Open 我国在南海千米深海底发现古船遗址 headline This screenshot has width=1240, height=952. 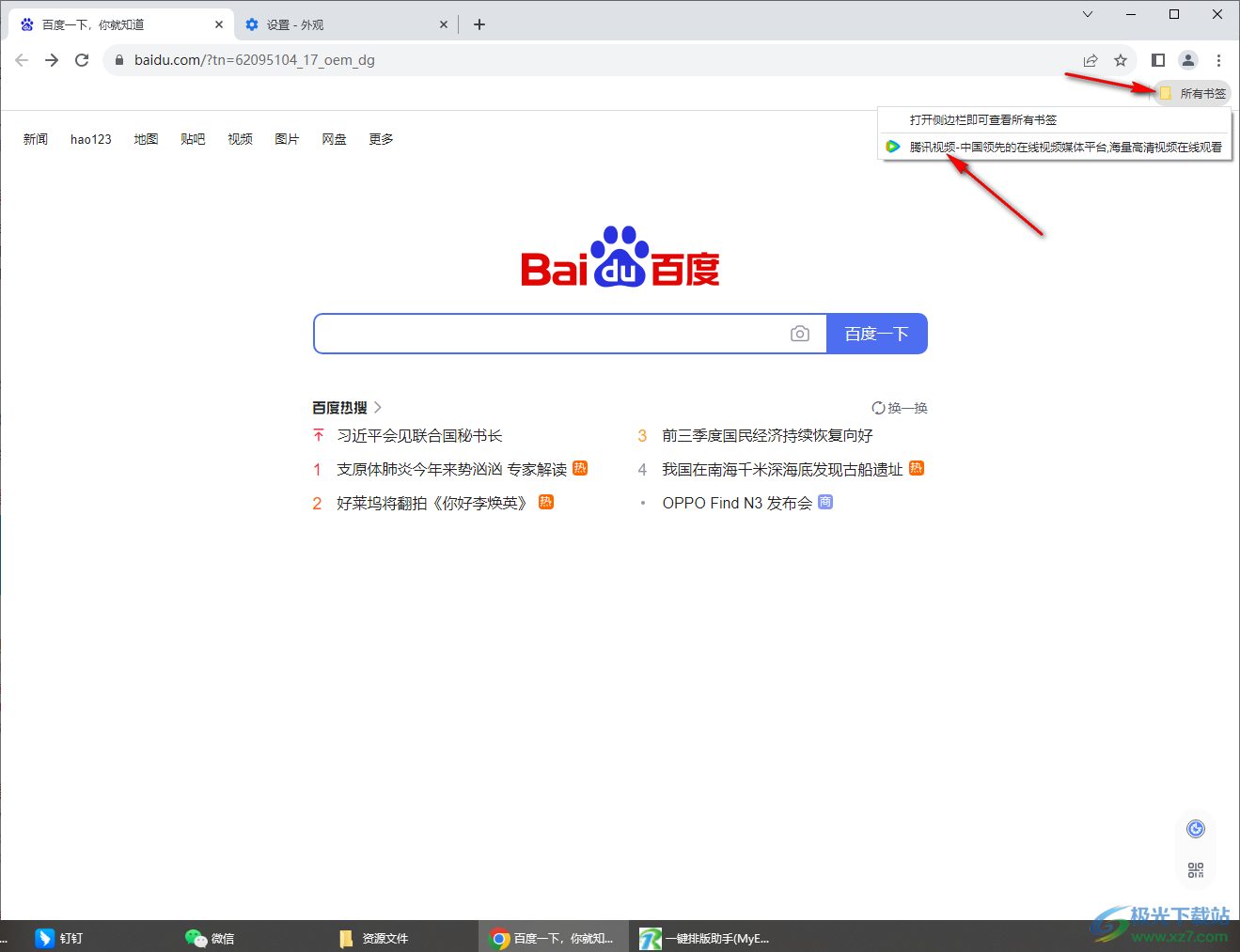point(783,469)
